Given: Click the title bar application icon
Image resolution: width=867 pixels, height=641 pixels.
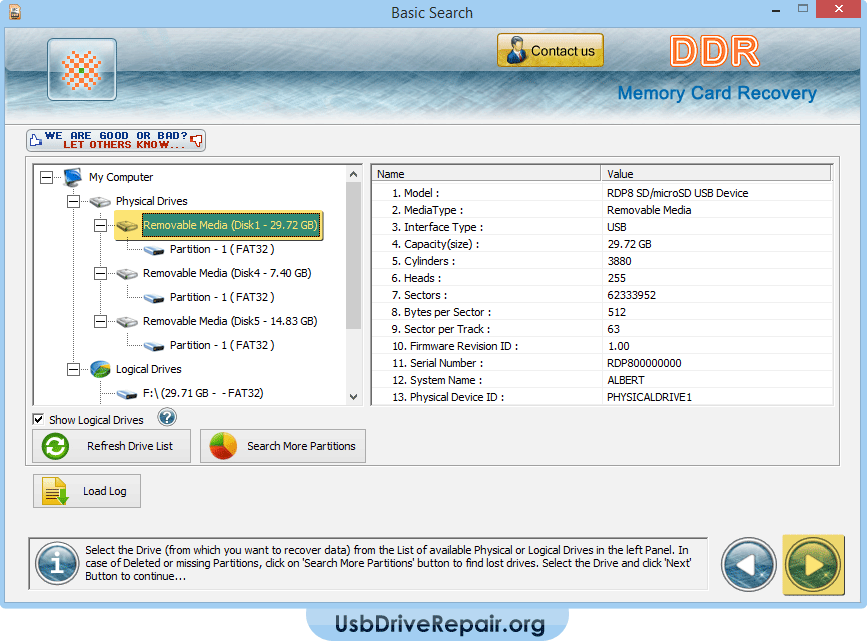Looking at the screenshot, I should click(15, 12).
